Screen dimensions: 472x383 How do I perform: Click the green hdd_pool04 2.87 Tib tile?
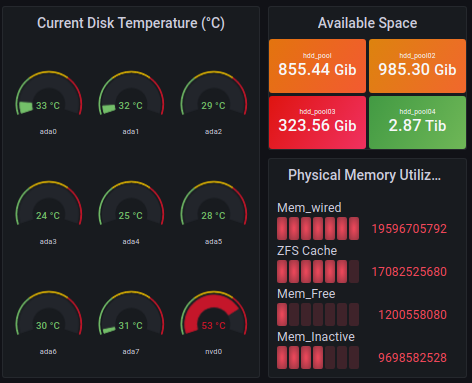click(417, 122)
